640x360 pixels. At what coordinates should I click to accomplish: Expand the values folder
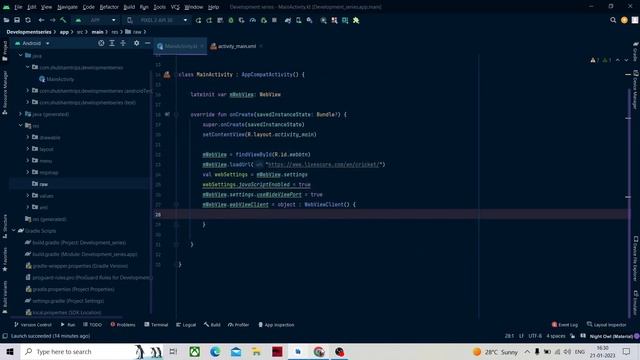tap(28, 196)
